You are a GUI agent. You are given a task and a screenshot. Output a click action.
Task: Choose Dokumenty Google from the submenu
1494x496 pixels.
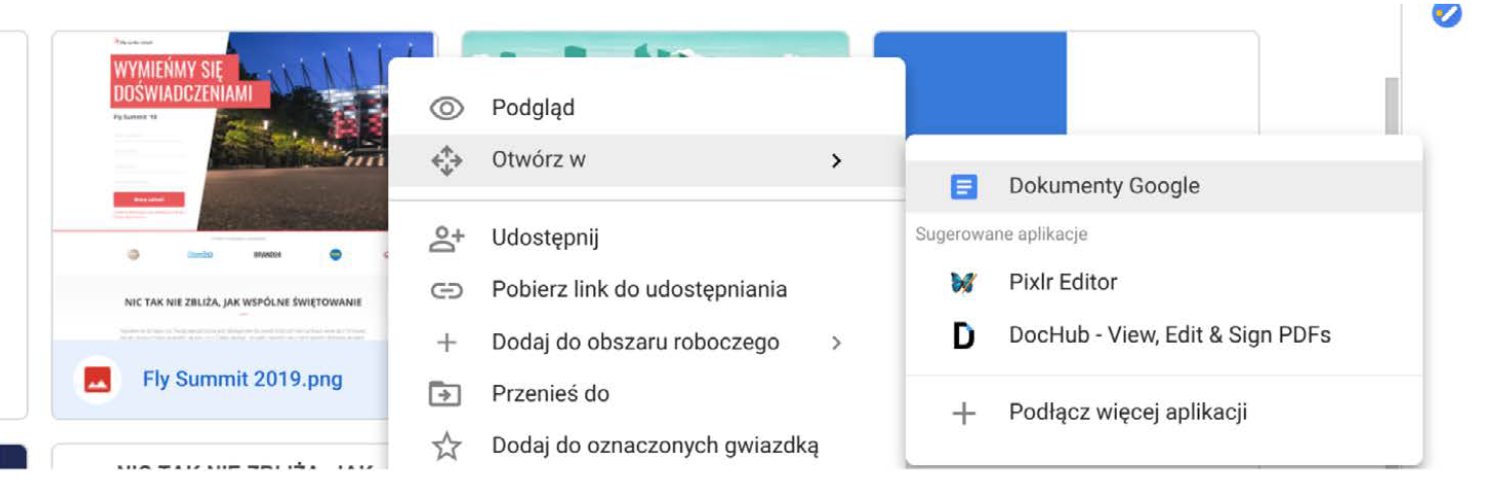pos(1103,186)
